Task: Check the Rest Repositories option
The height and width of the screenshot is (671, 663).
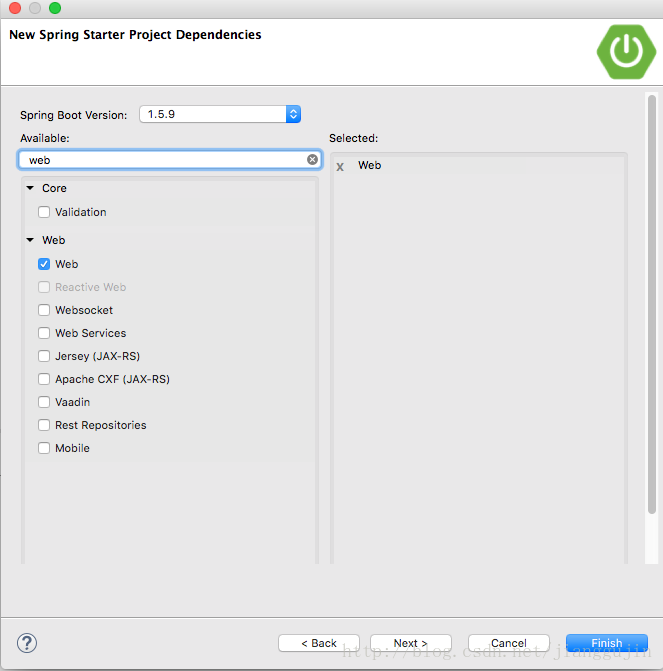Action: coord(44,425)
